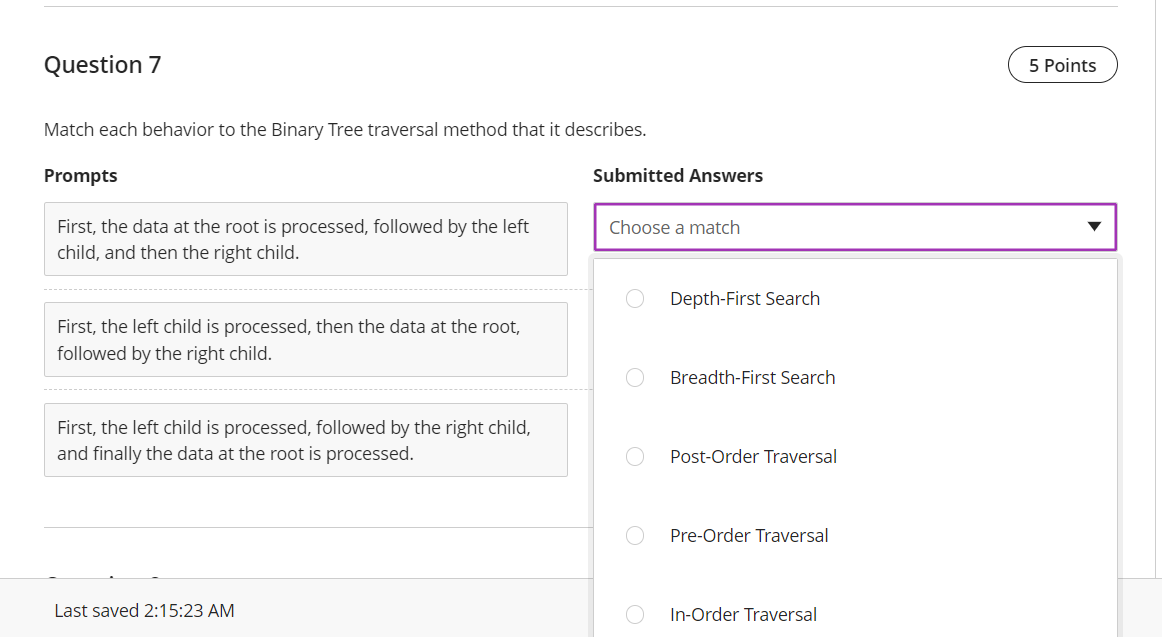The height and width of the screenshot is (637, 1162).
Task: Select the Depth-First Search radio button
Action: (x=635, y=298)
